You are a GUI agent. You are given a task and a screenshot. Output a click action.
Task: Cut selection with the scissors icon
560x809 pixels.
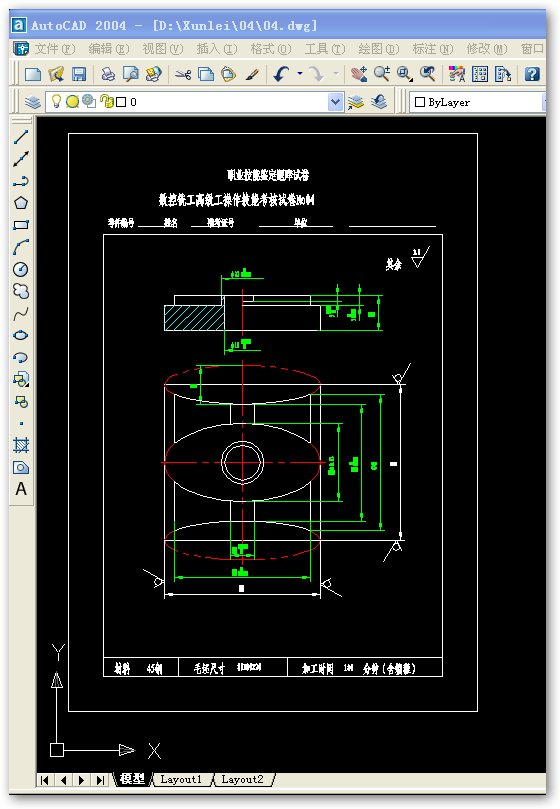tap(183, 74)
